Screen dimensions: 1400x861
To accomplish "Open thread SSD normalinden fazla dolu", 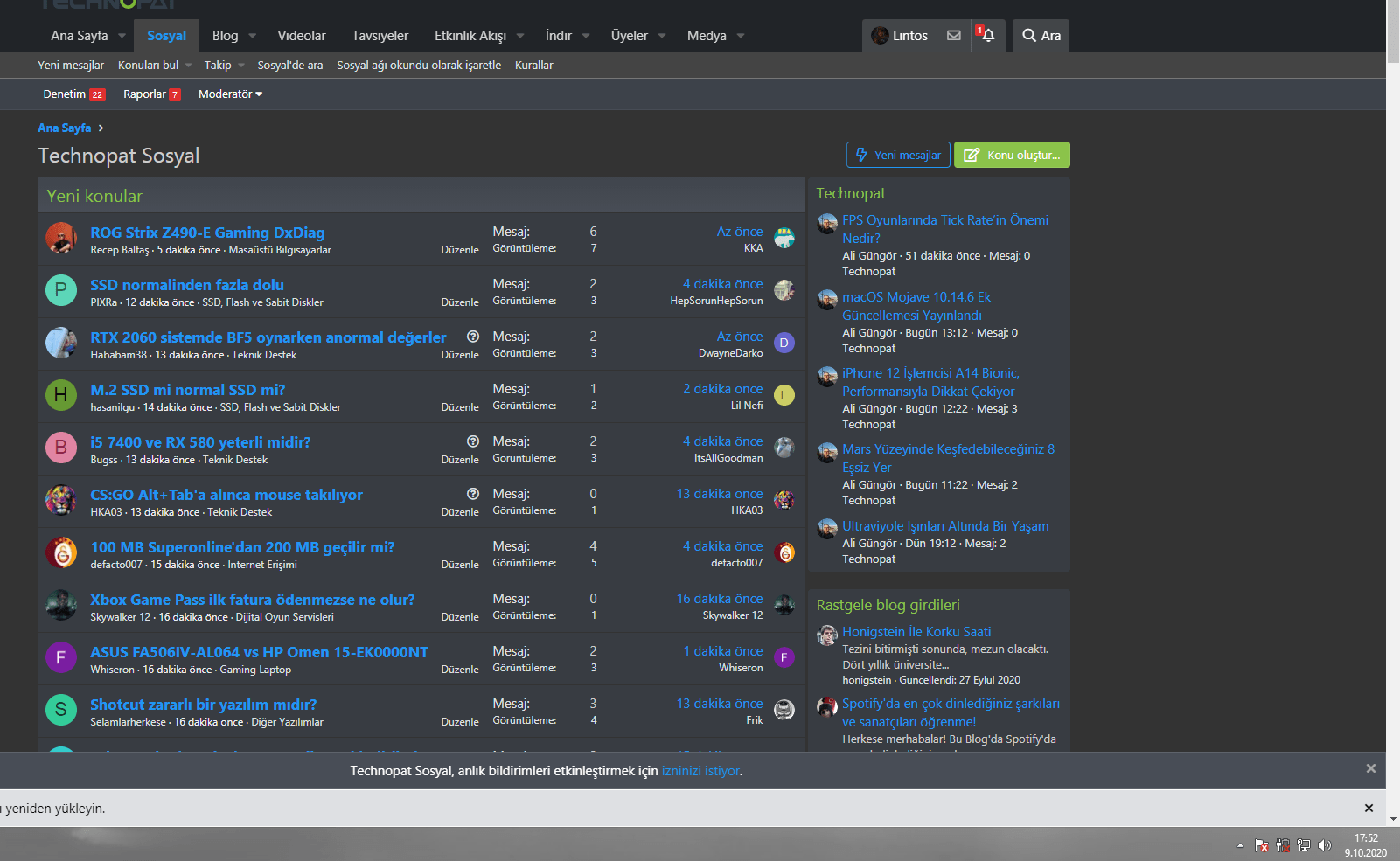I will point(187,285).
